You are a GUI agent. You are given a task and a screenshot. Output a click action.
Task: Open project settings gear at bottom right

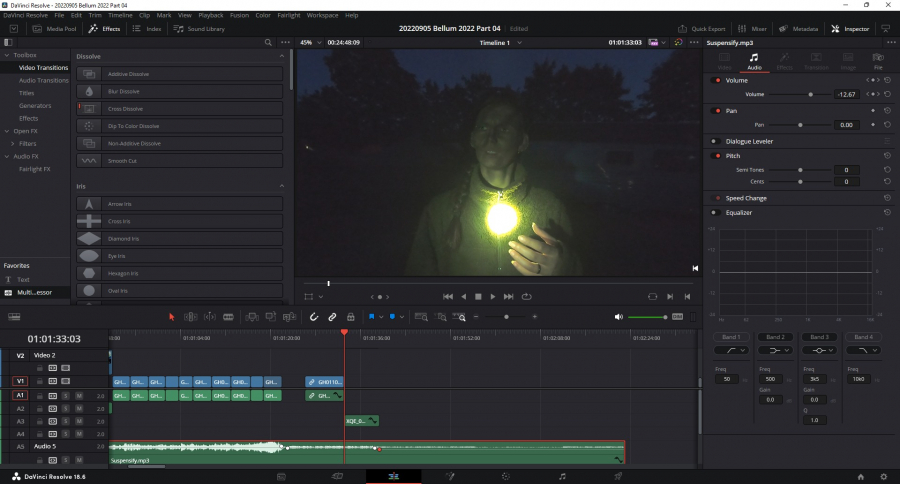tap(883, 476)
